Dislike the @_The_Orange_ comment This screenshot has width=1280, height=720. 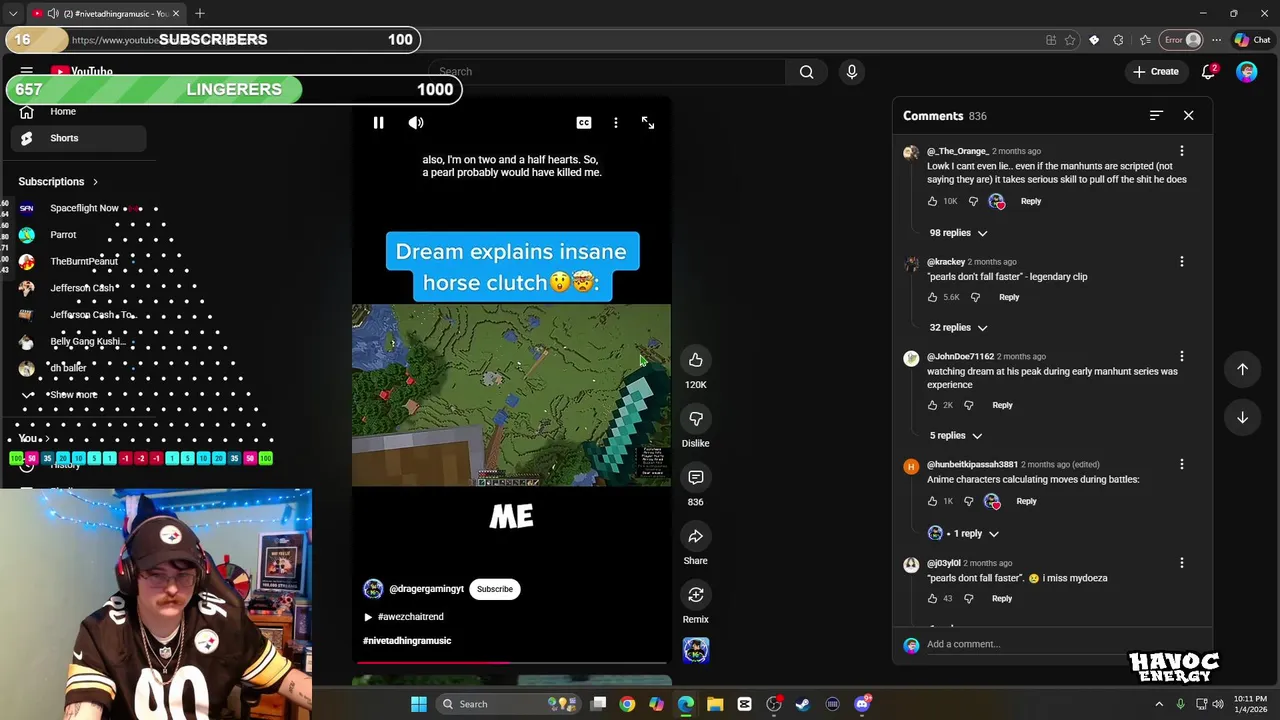coord(973,201)
